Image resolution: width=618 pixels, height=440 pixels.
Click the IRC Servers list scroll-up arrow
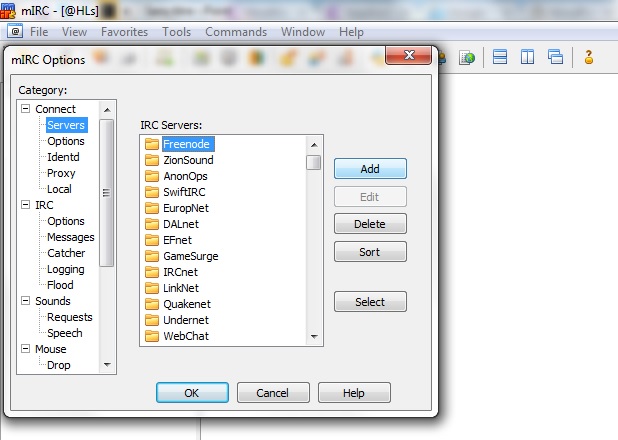pos(314,145)
